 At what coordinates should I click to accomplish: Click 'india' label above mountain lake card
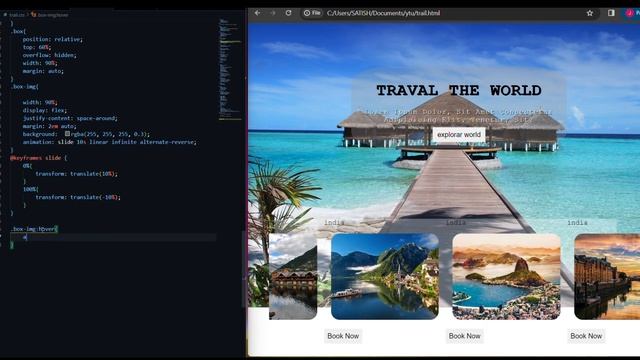click(334, 222)
